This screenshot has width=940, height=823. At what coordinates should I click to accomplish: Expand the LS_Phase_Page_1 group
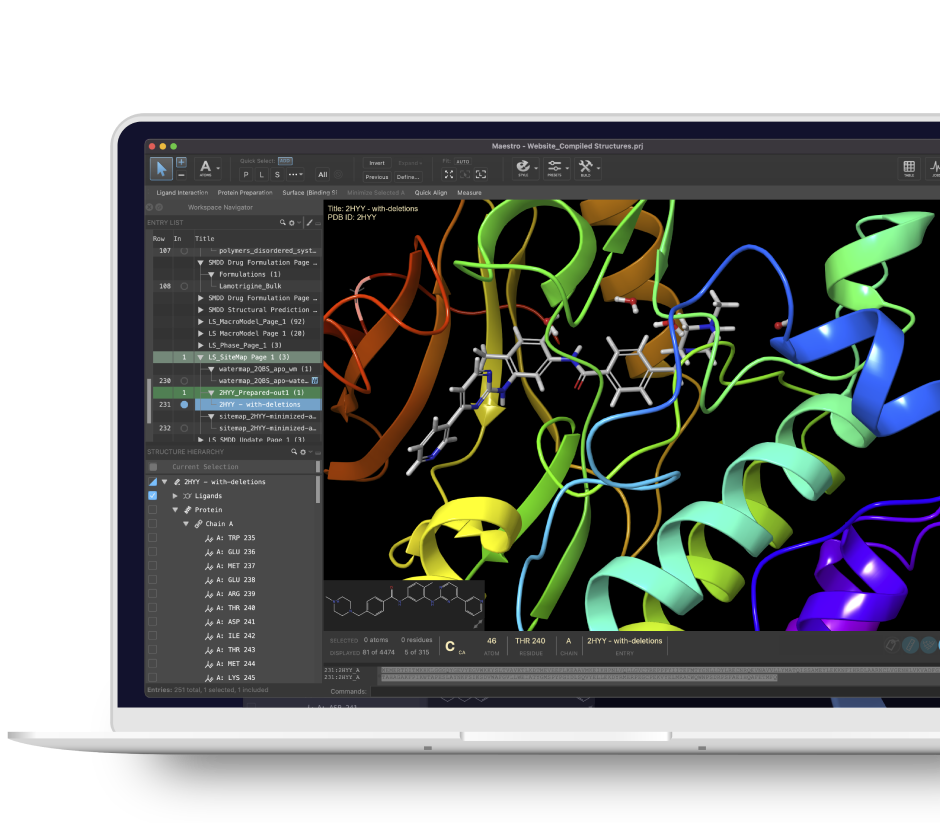click(201, 345)
